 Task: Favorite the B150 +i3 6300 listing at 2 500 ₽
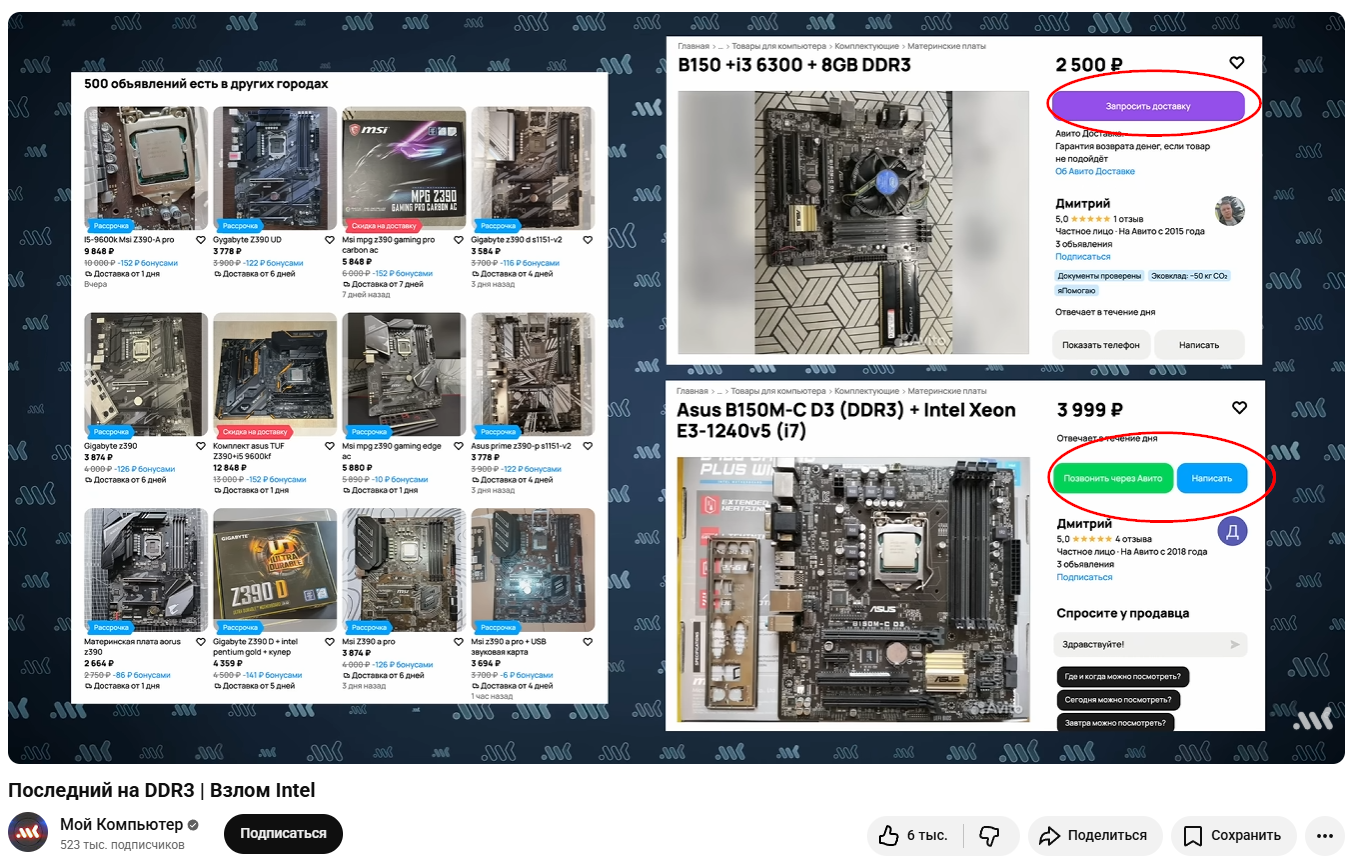click(x=1237, y=63)
